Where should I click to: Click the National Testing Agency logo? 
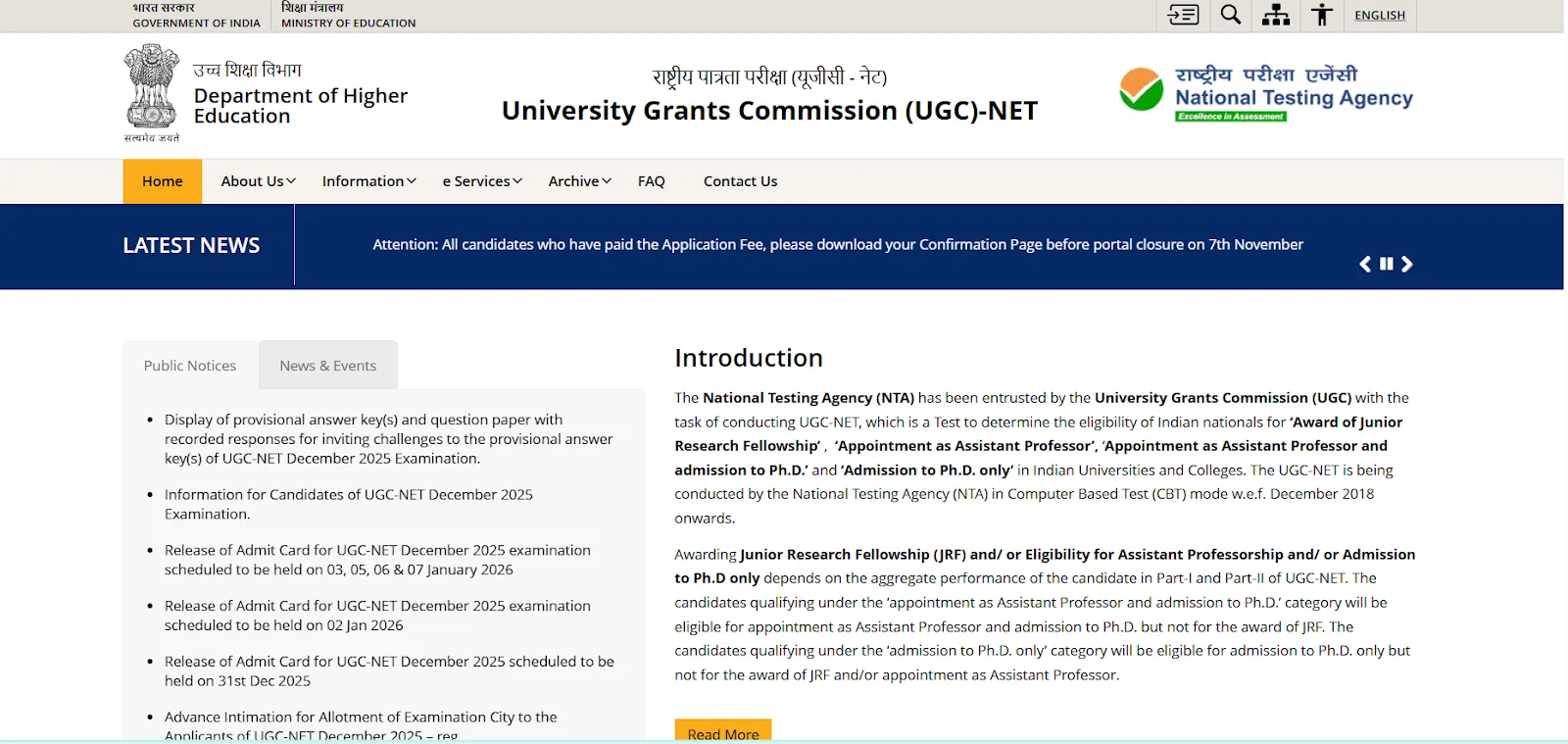[x=1266, y=94]
